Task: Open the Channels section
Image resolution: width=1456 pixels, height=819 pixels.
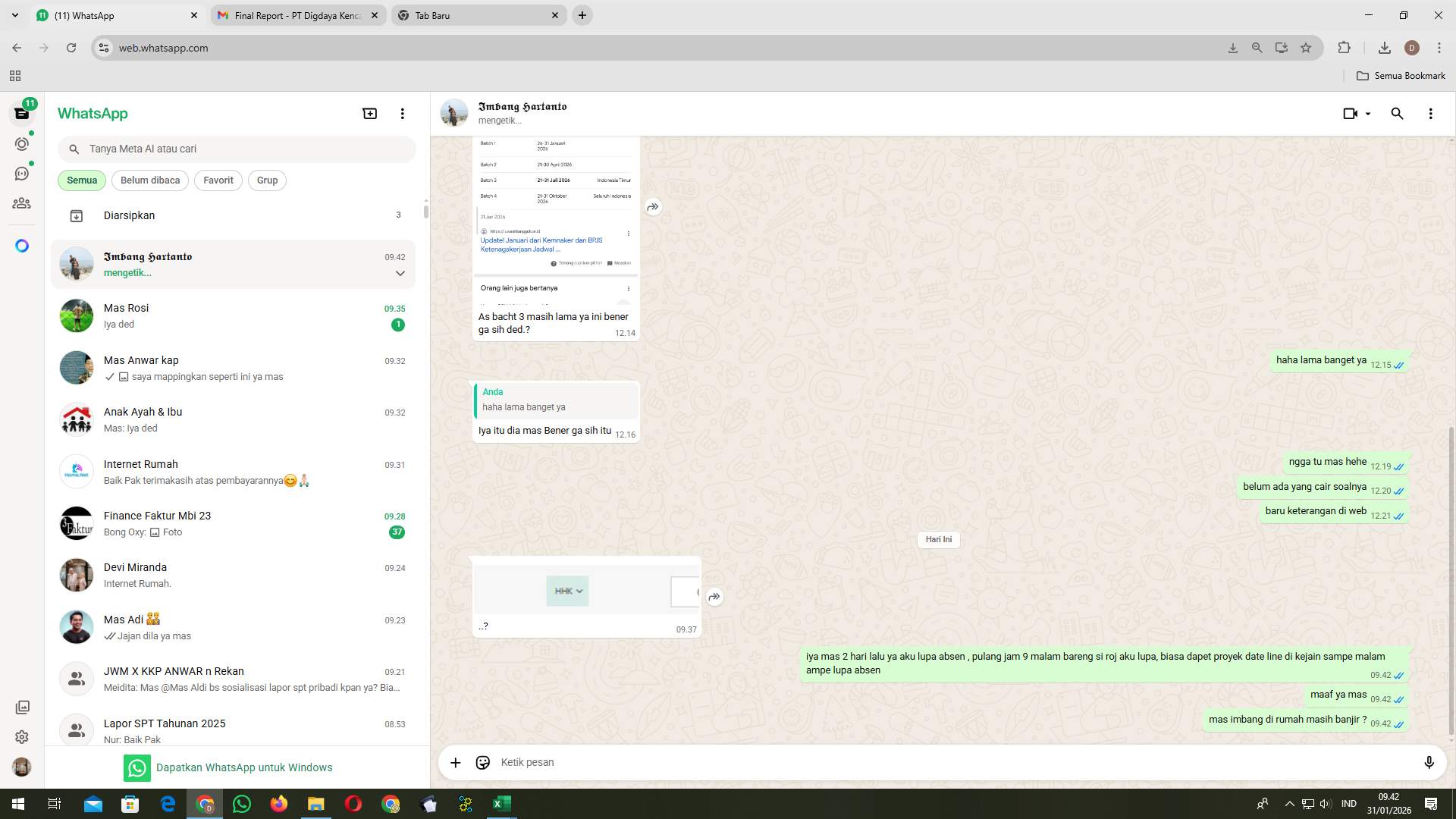Action: click(x=22, y=173)
